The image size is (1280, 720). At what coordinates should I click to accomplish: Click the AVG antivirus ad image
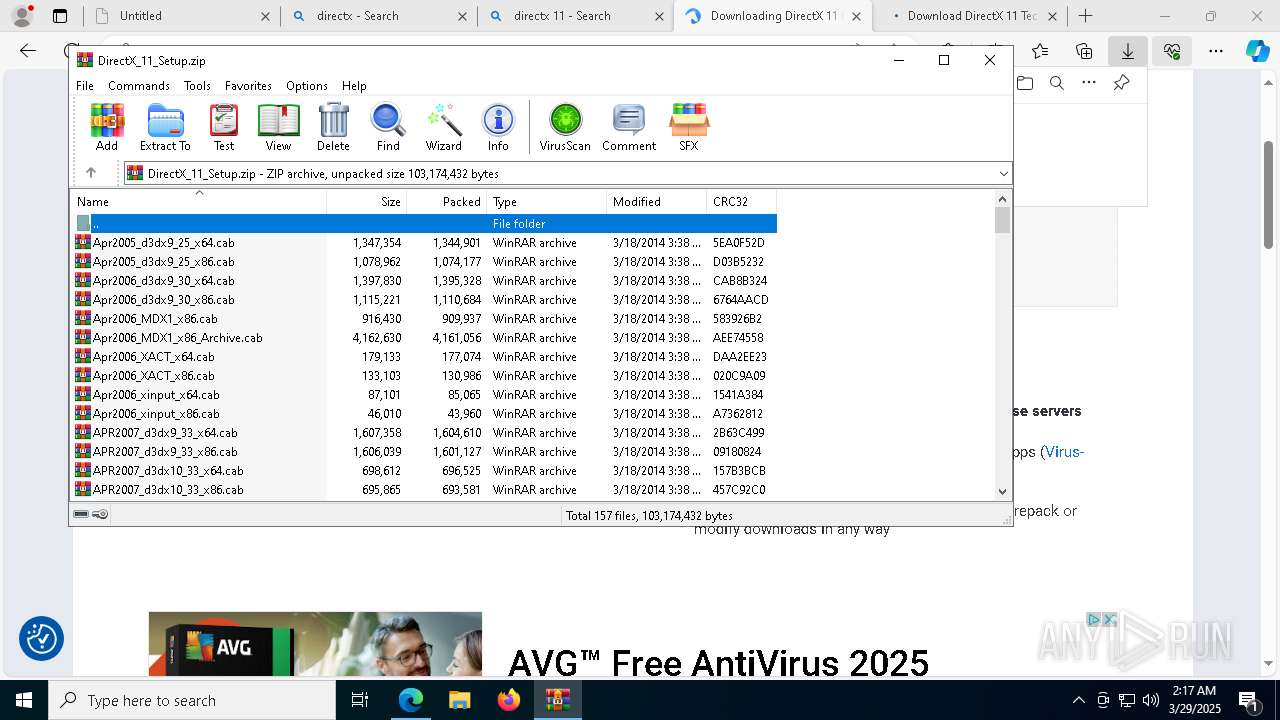point(315,645)
